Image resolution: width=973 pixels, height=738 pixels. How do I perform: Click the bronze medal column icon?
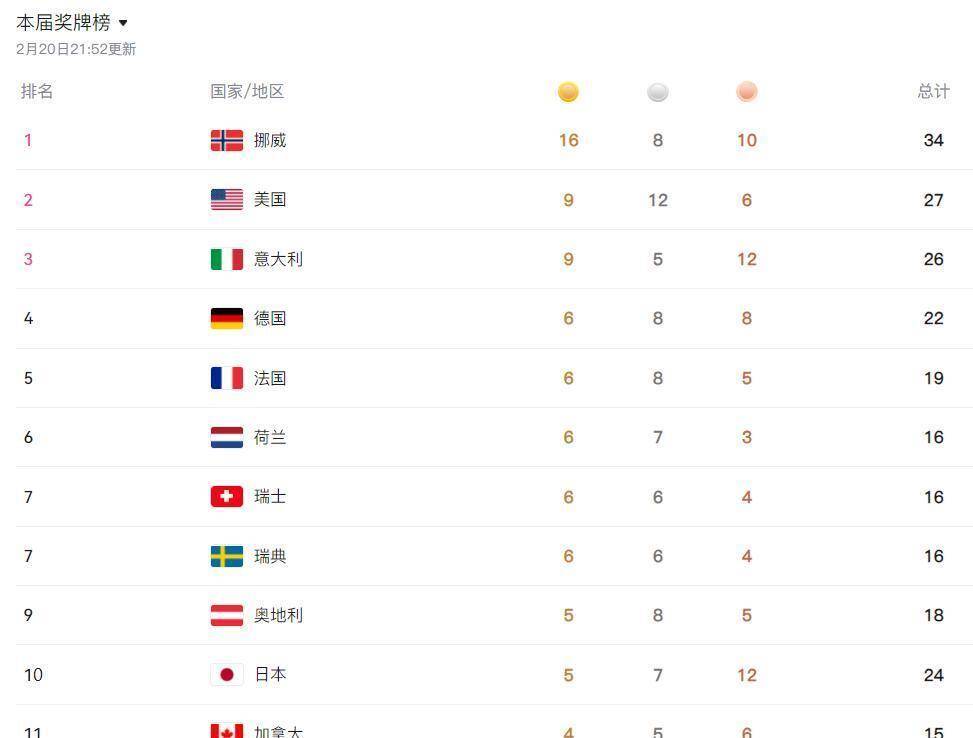(746, 92)
